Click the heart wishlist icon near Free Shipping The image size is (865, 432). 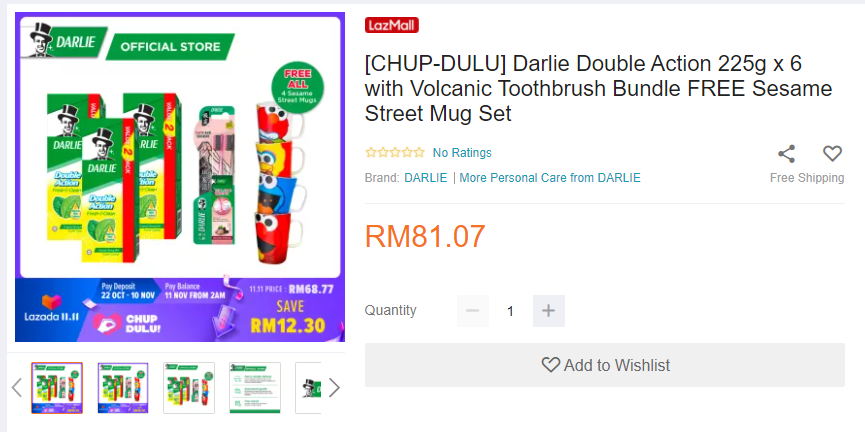pos(832,153)
